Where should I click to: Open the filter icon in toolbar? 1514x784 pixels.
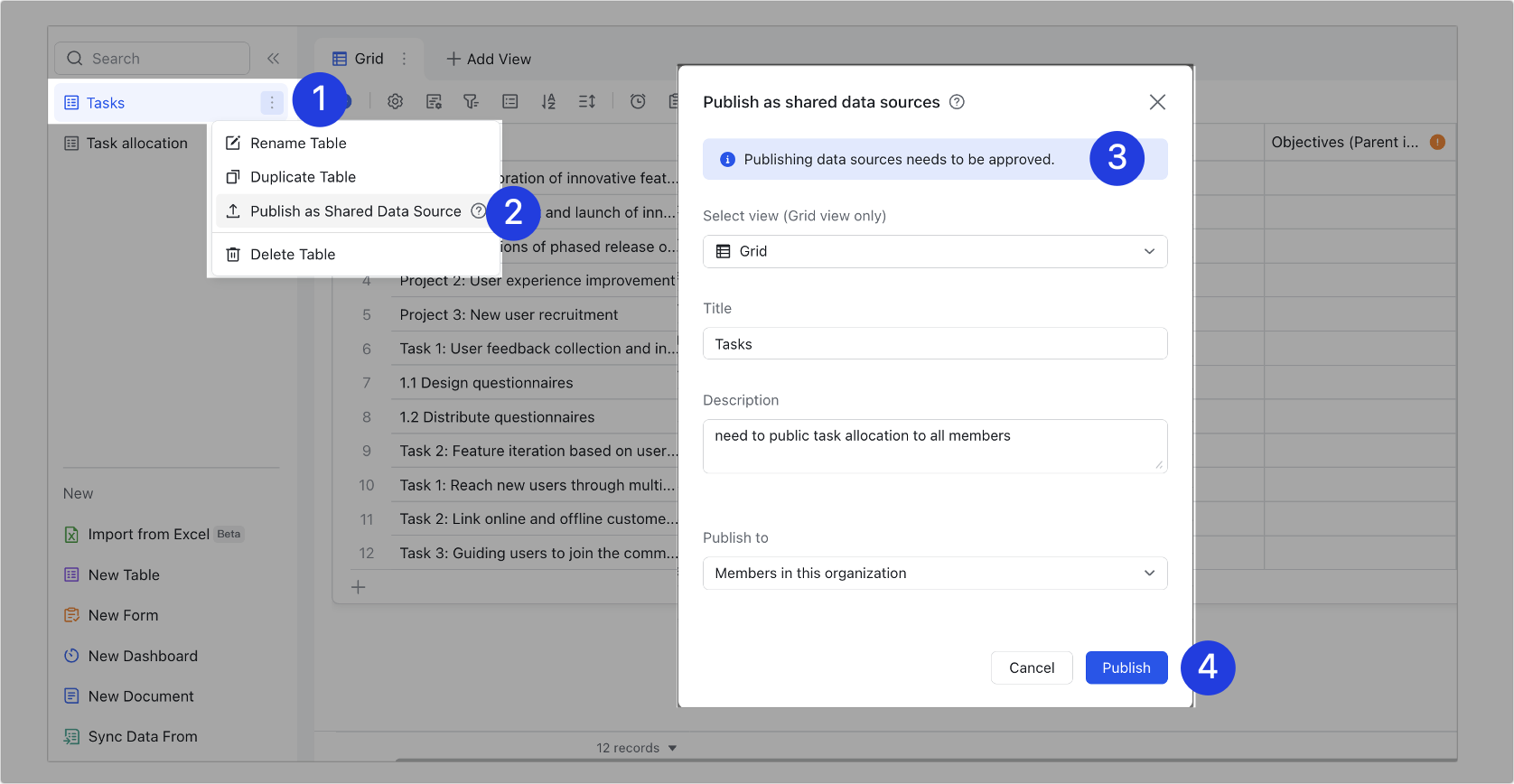pos(472,101)
